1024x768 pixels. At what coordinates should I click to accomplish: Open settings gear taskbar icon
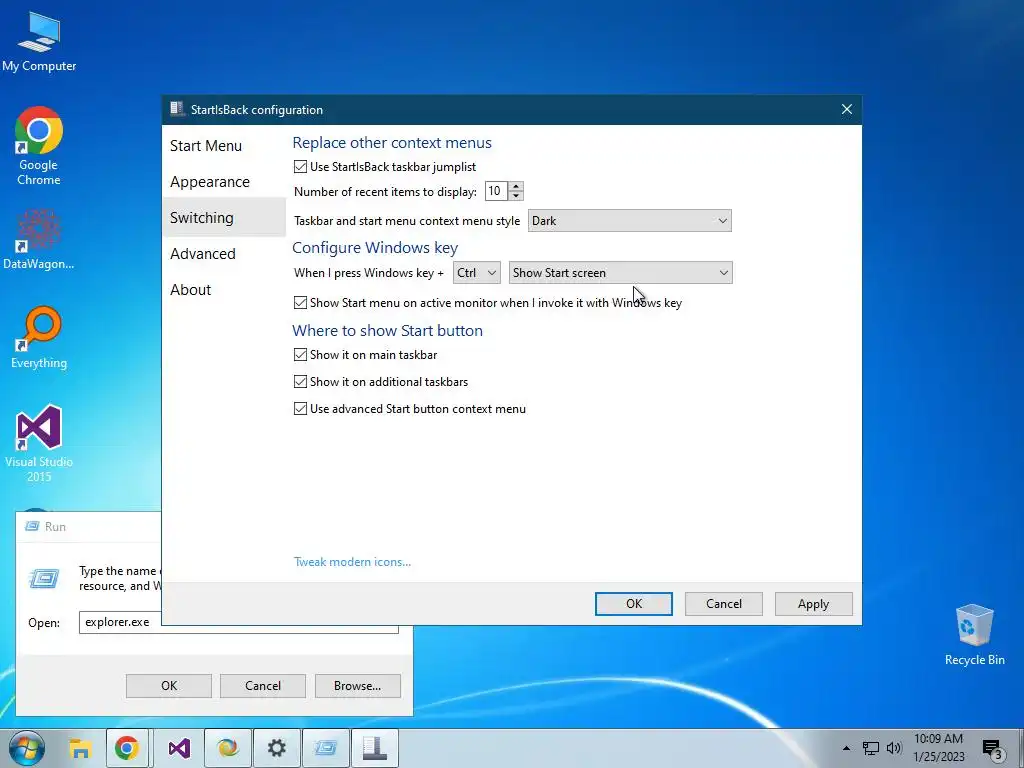click(x=277, y=748)
